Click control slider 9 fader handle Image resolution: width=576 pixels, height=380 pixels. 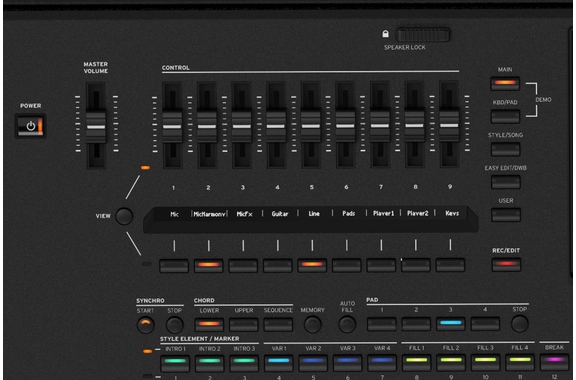point(449,125)
